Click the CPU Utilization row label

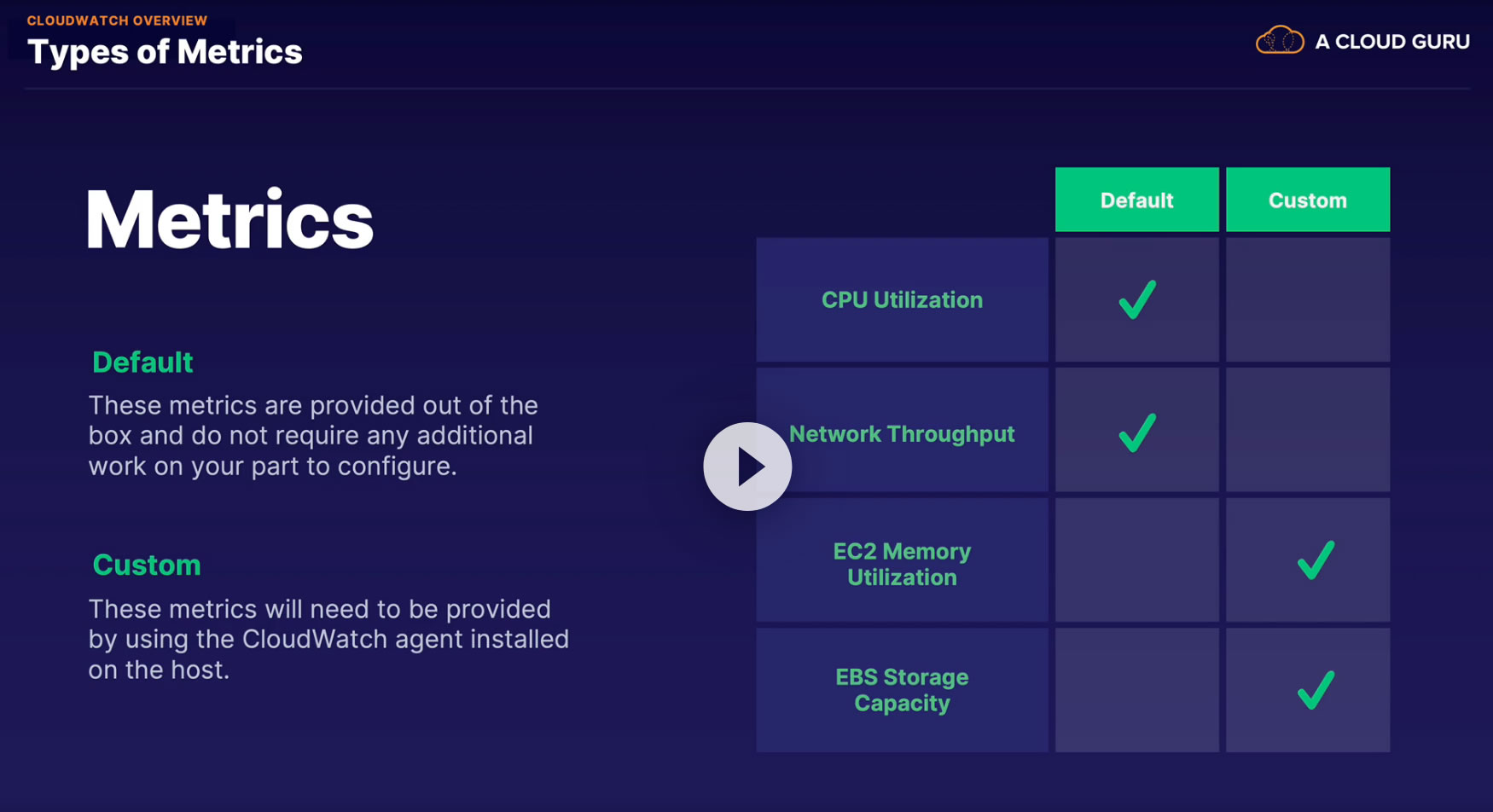[x=902, y=300]
